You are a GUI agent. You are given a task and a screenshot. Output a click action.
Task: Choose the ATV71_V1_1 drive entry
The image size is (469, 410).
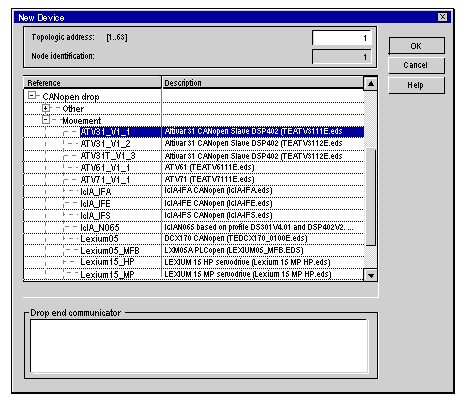click(105, 180)
